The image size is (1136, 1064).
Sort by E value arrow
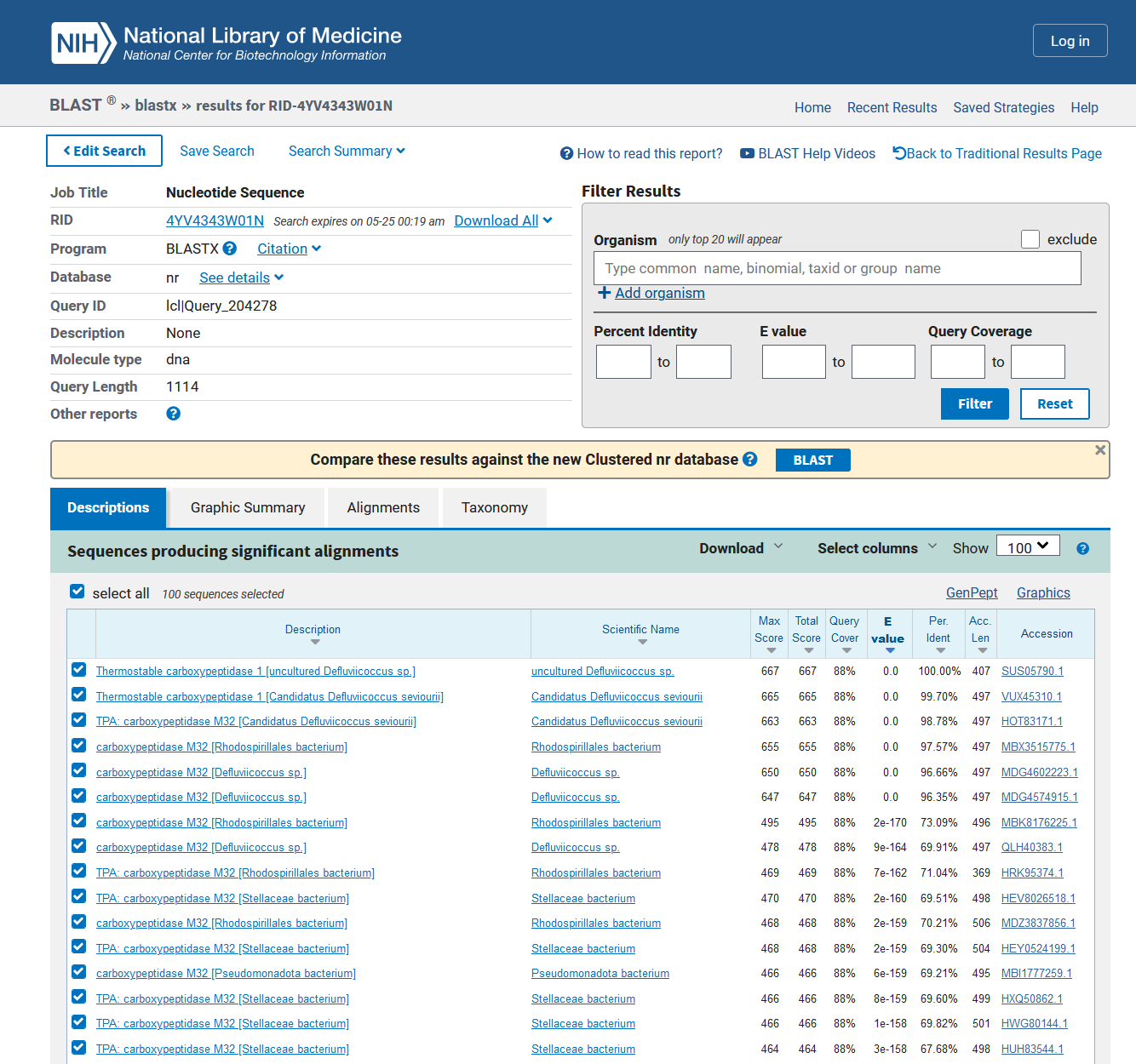(x=890, y=650)
